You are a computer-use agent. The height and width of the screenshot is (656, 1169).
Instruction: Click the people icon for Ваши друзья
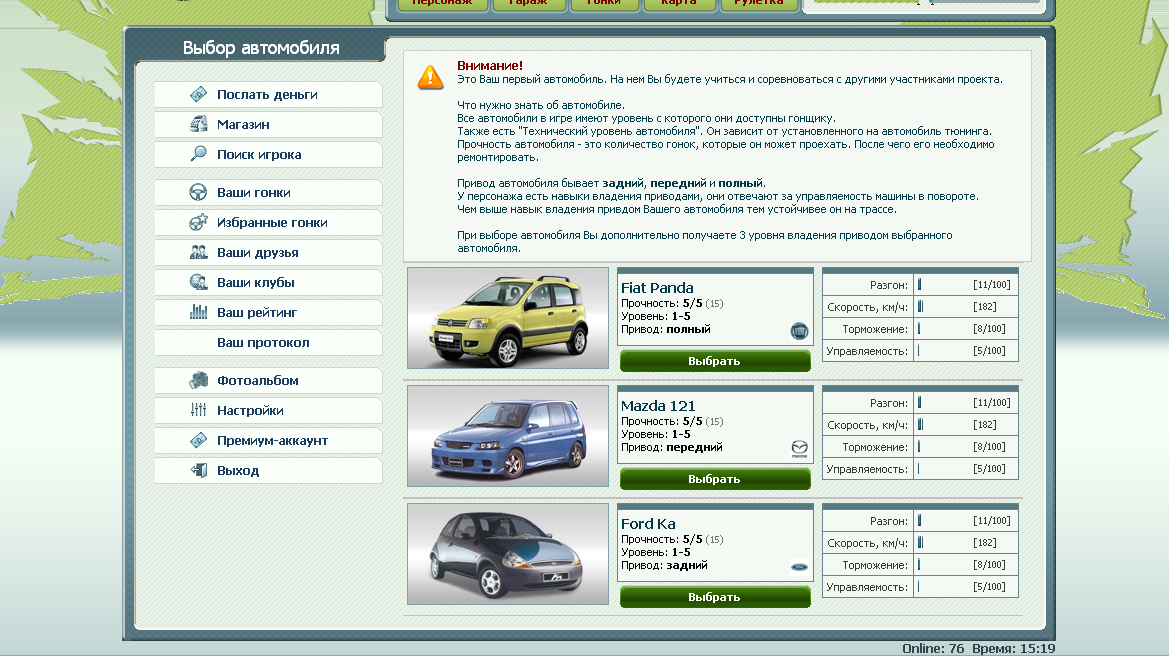198,253
